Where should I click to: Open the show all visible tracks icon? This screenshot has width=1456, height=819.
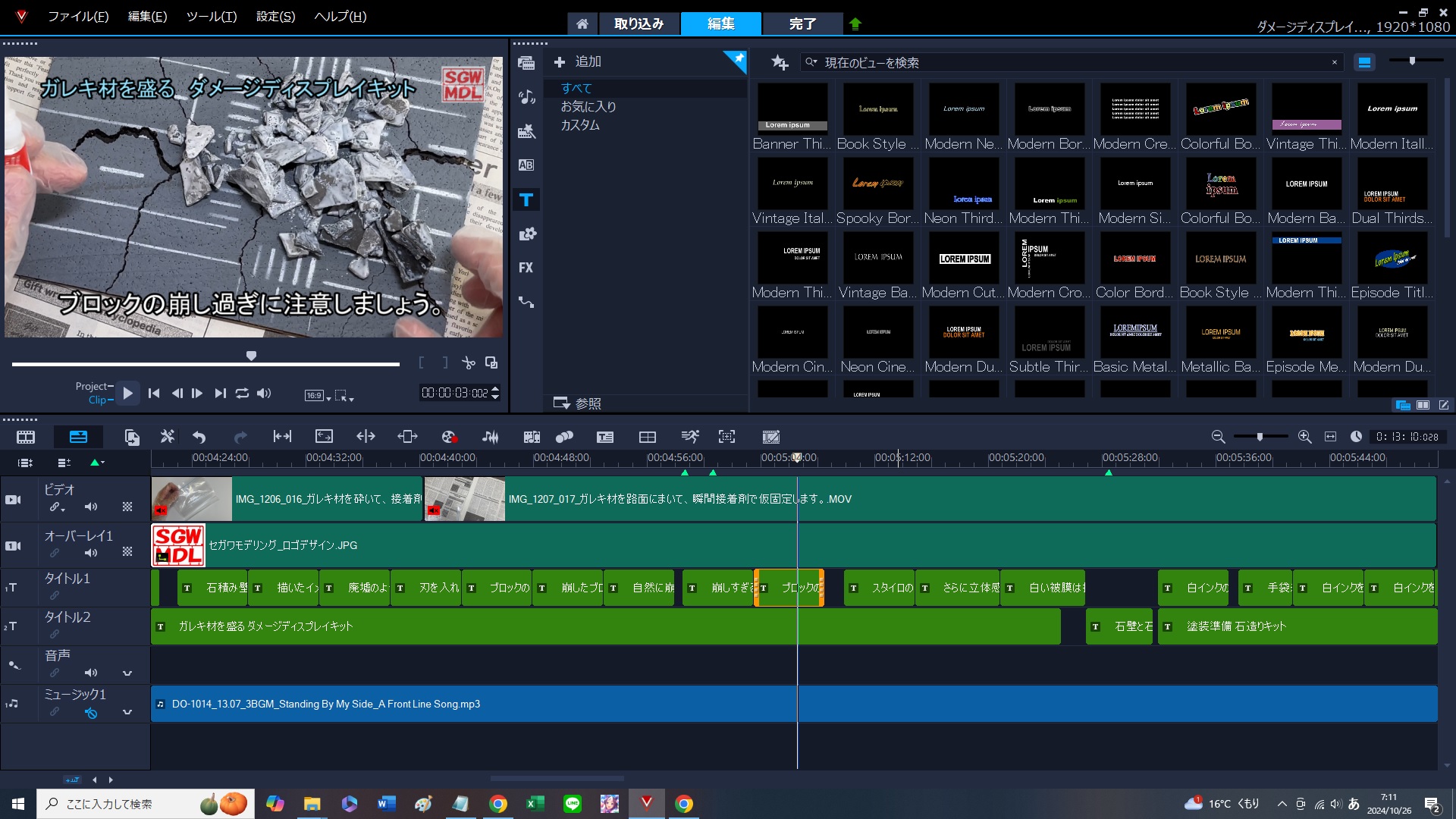tap(25, 463)
